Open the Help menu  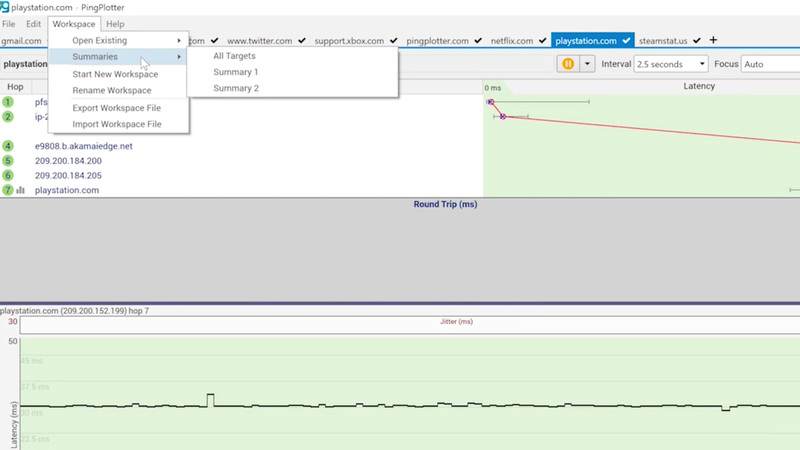click(x=115, y=24)
